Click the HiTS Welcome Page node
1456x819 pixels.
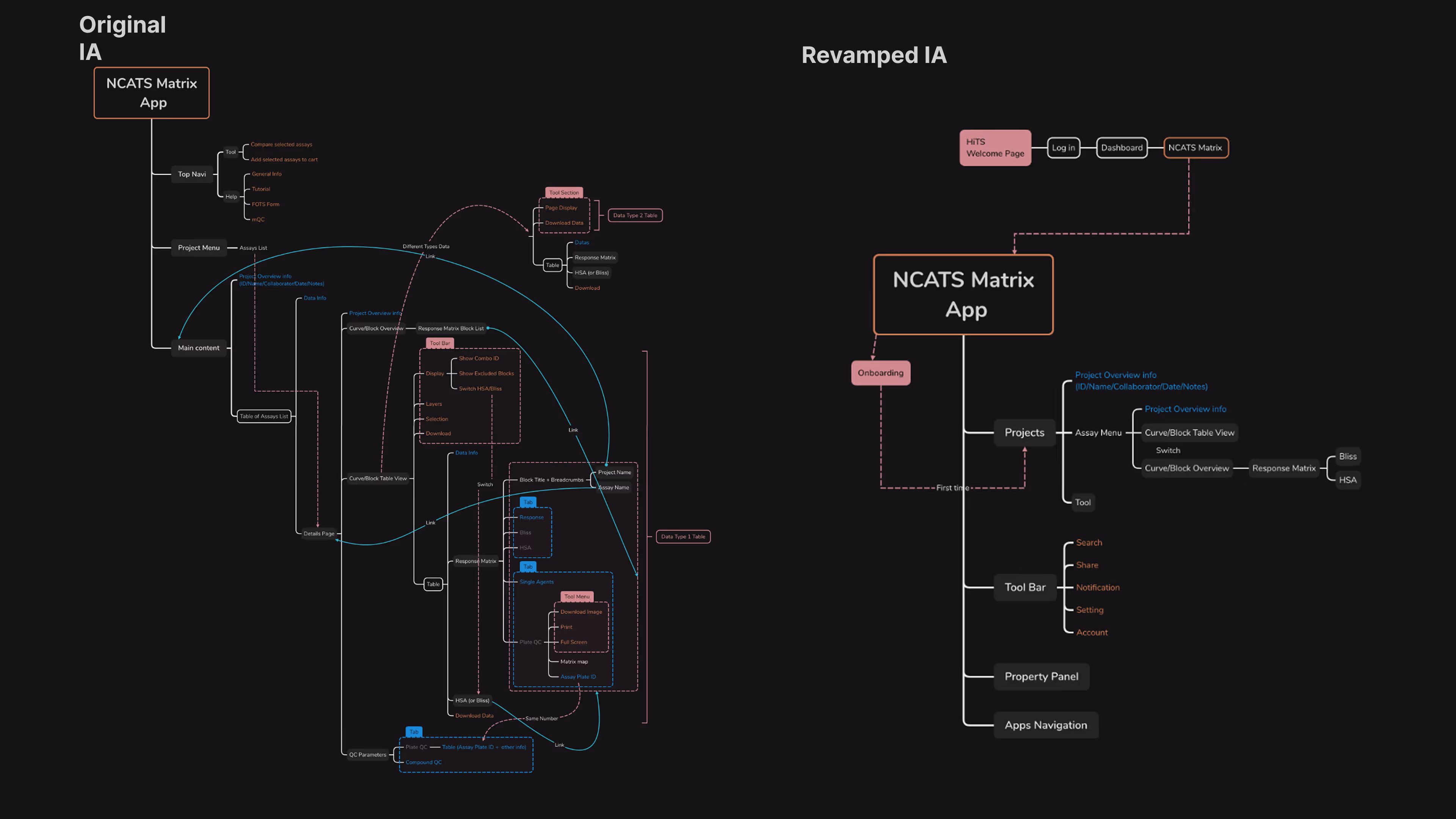pos(995,147)
